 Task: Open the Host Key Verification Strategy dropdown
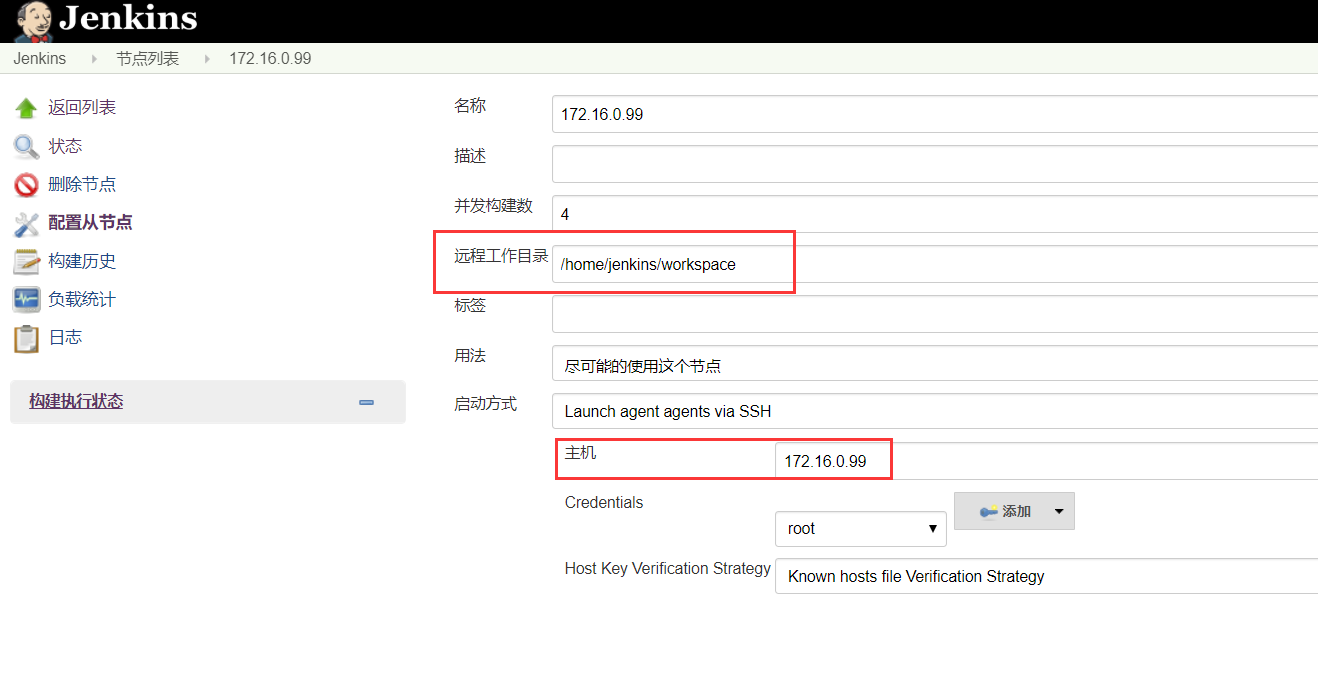pos(1046,576)
